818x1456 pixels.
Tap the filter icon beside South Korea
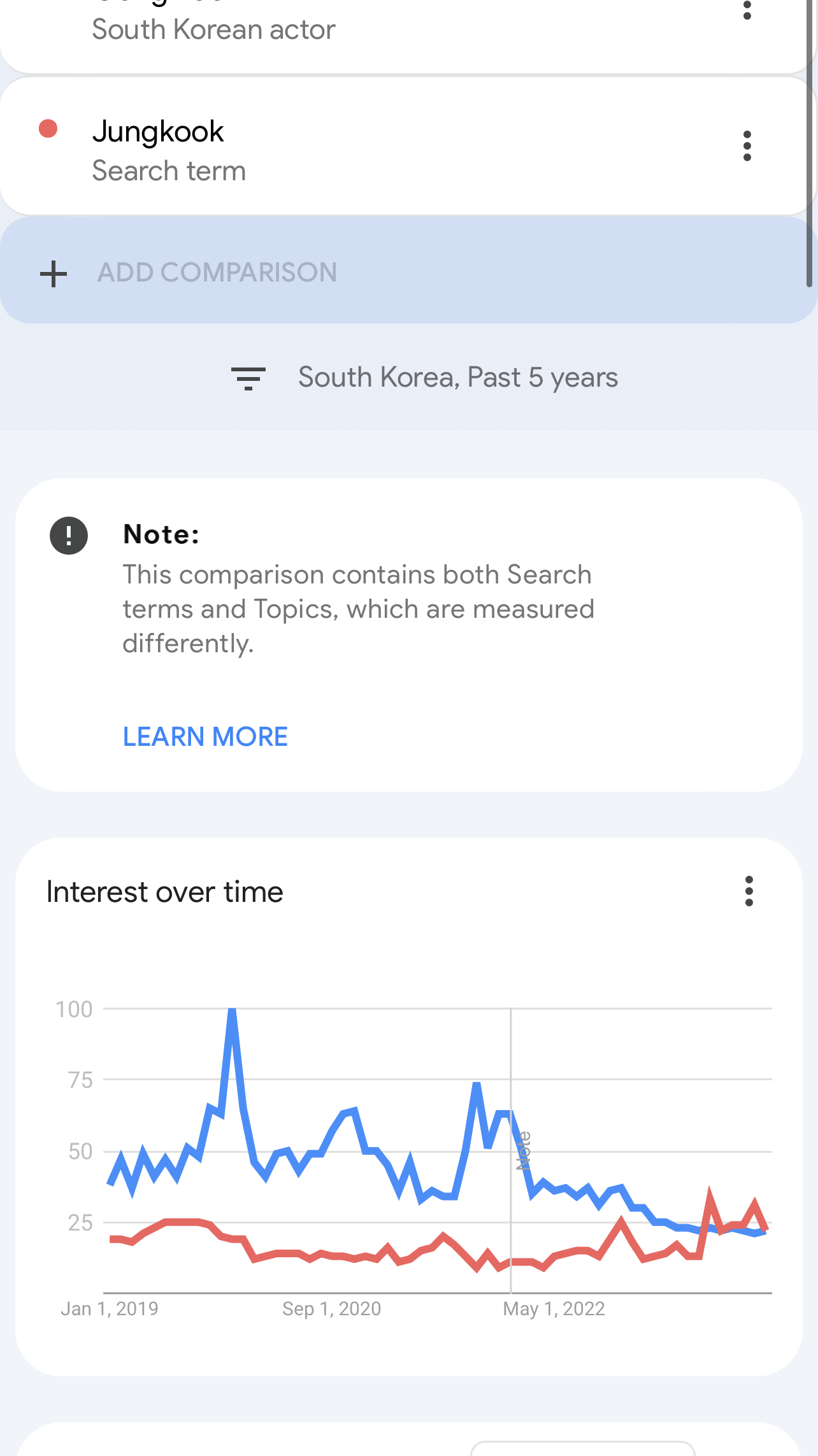coord(248,378)
